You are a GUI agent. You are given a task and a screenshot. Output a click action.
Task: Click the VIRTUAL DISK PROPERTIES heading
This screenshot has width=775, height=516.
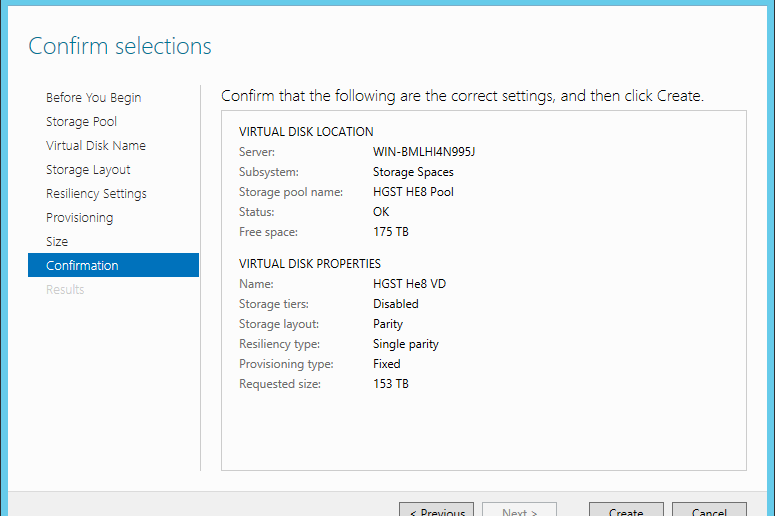[310, 264]
